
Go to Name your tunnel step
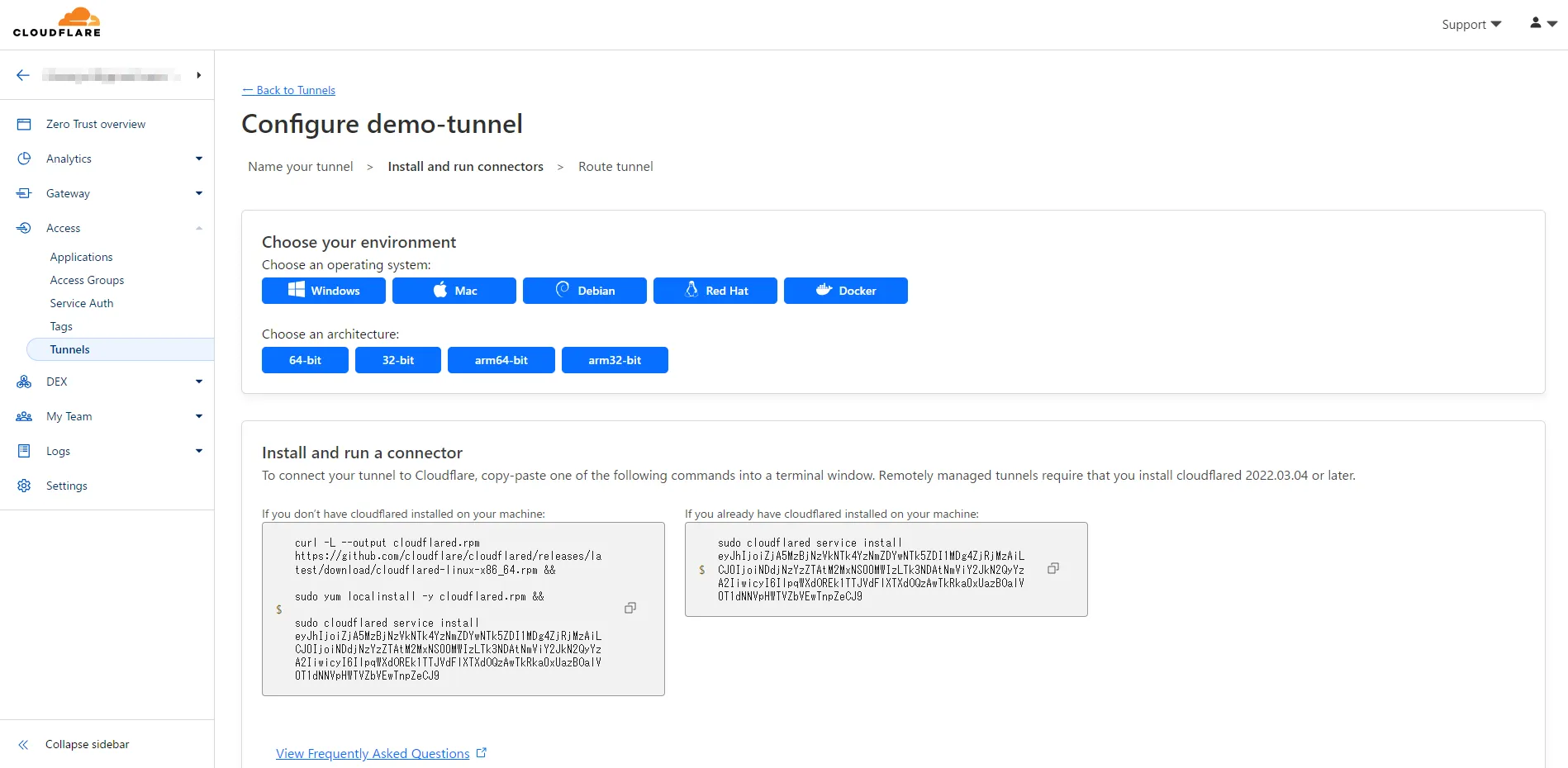pos(301,166)
